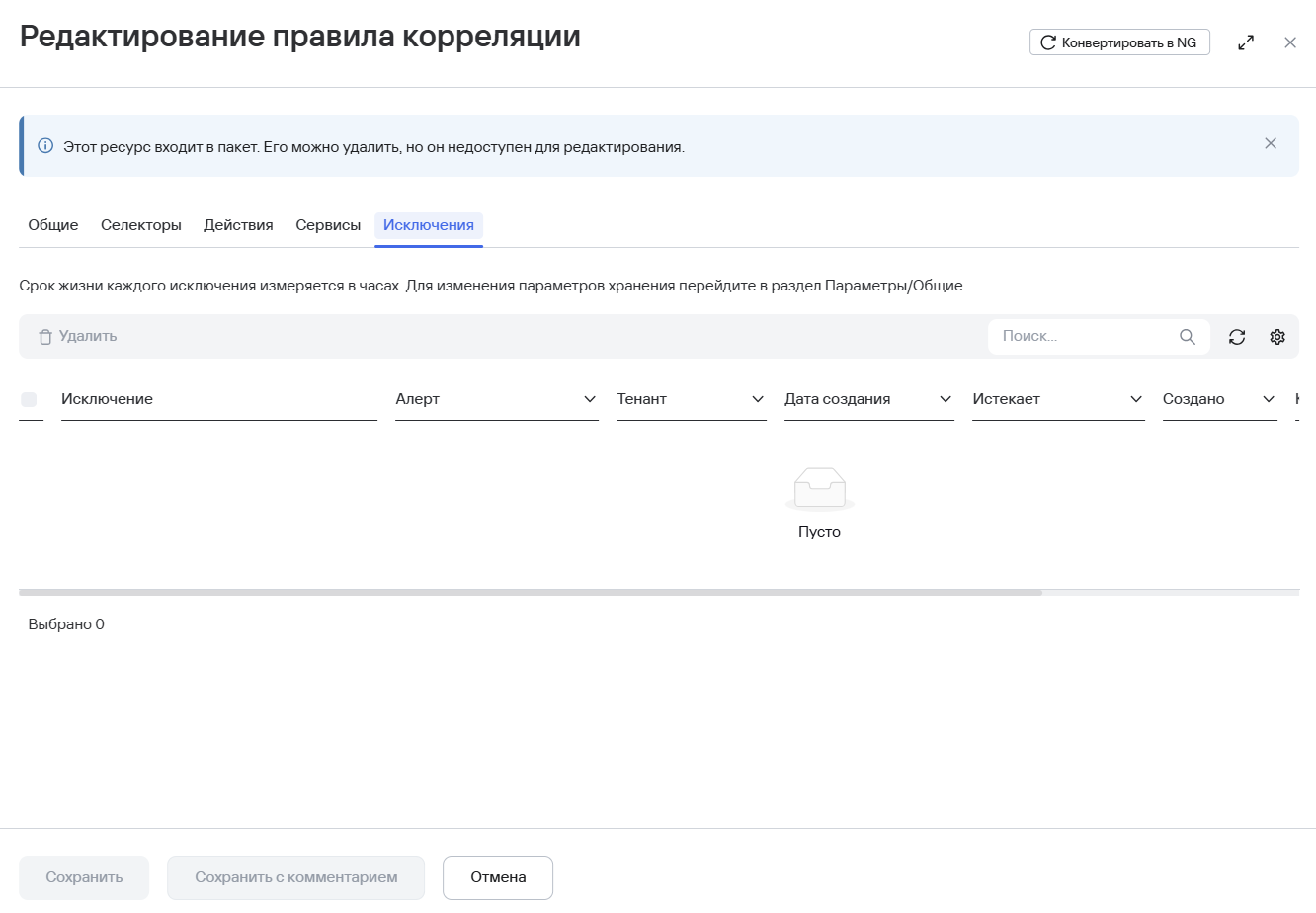This screenshot has width=1316, height=913.
Task: Open the Селекторы tab
Action: click(x=141, y=225)
